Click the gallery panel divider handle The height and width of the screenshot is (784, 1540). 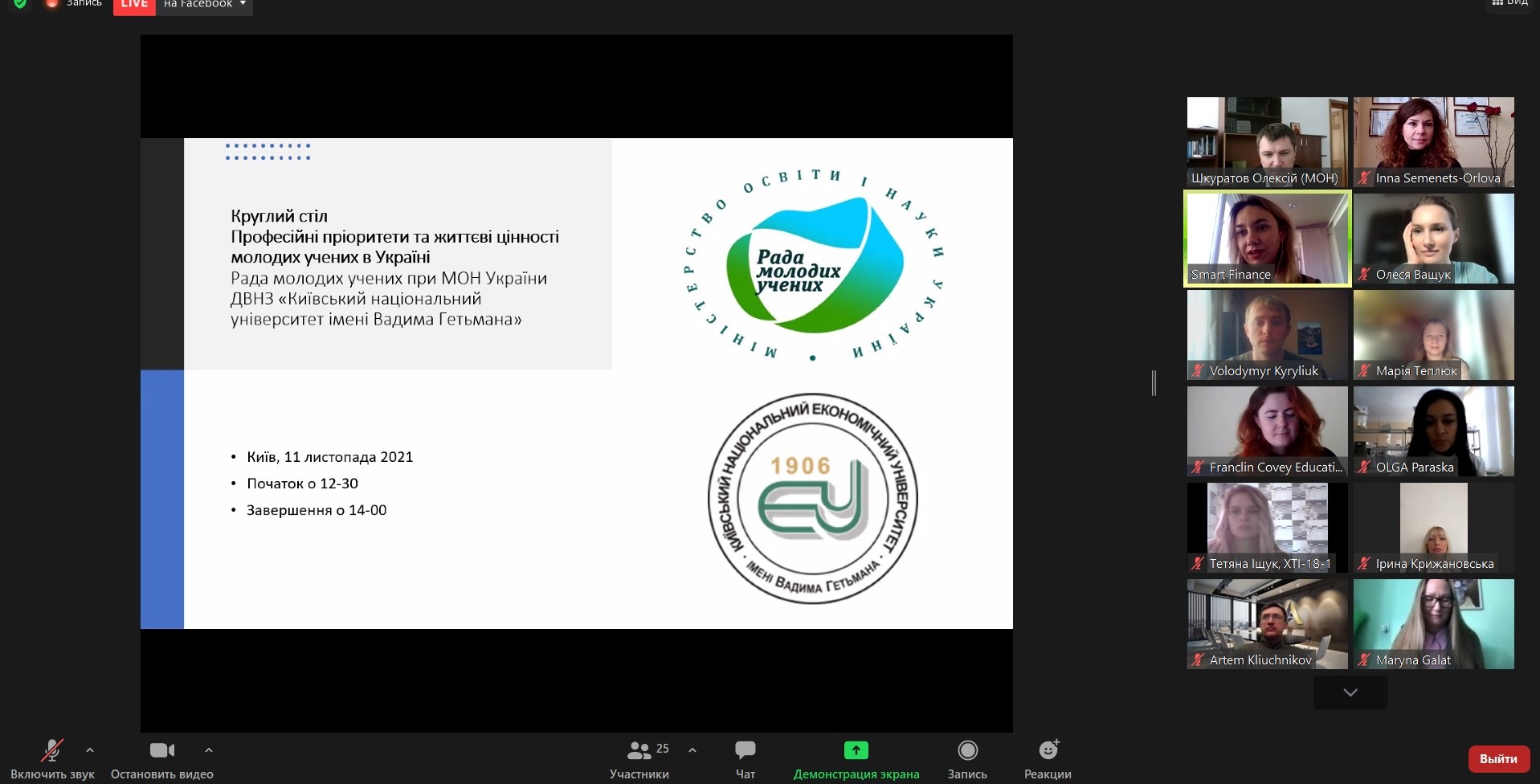[x=1154, y=383]
